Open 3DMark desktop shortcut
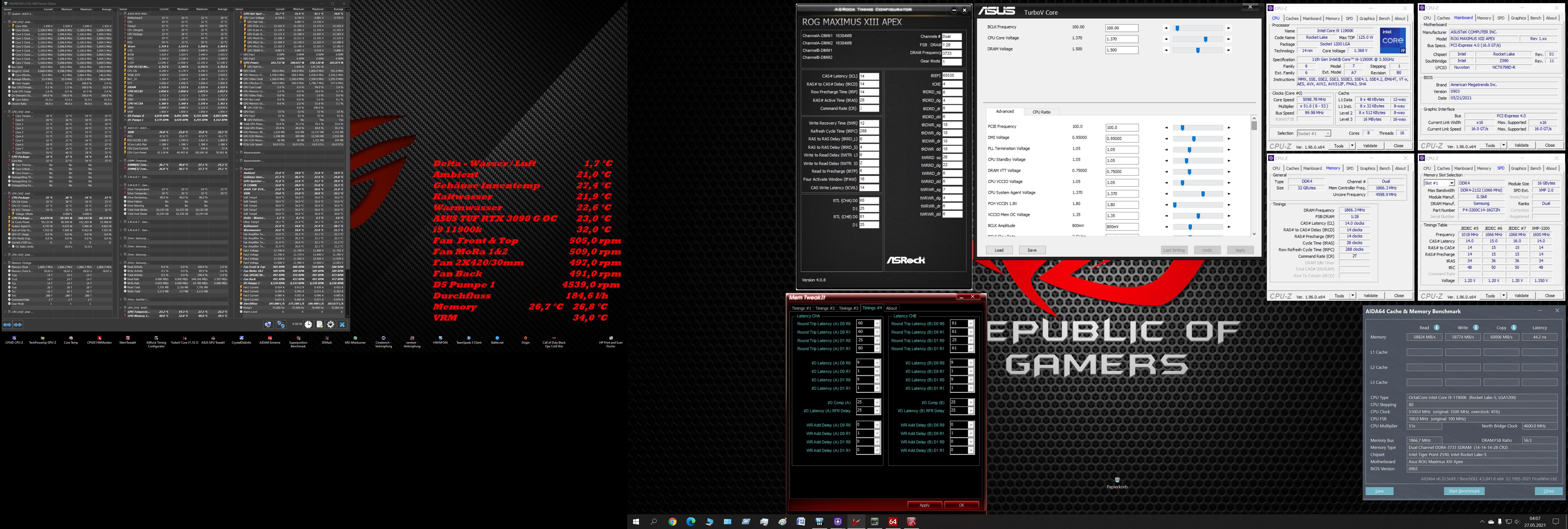The image size is (1568, 529). 327,340
